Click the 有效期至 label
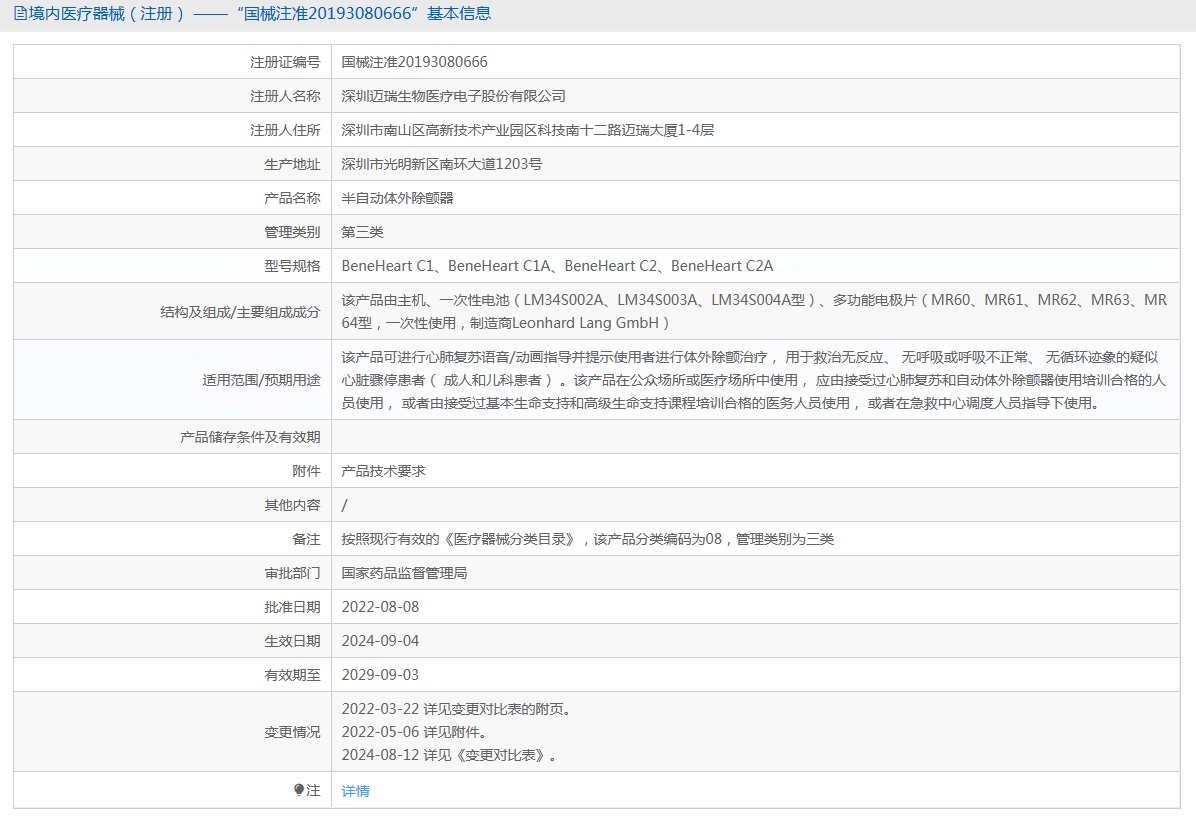This screenshot has width=1196, height=820. 292,675
